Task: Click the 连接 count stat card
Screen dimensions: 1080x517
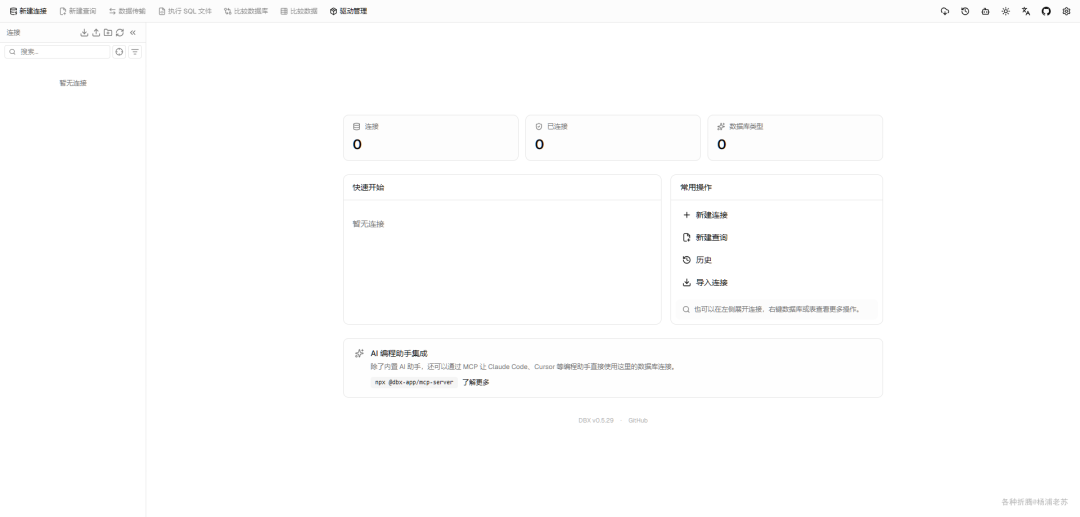Action: (430, 138)
